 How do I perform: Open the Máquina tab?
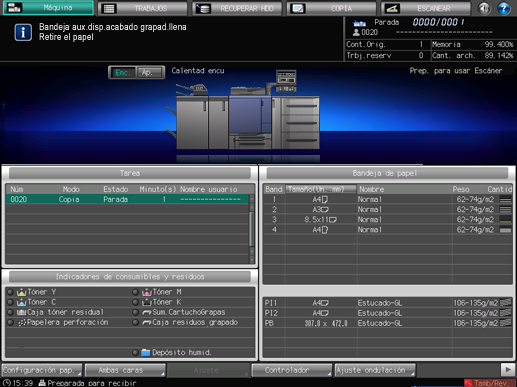point(48,8)
